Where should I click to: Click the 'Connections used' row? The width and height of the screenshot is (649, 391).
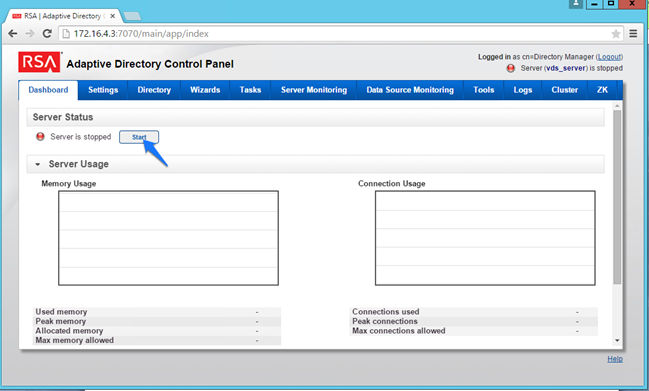pos(474,312)
